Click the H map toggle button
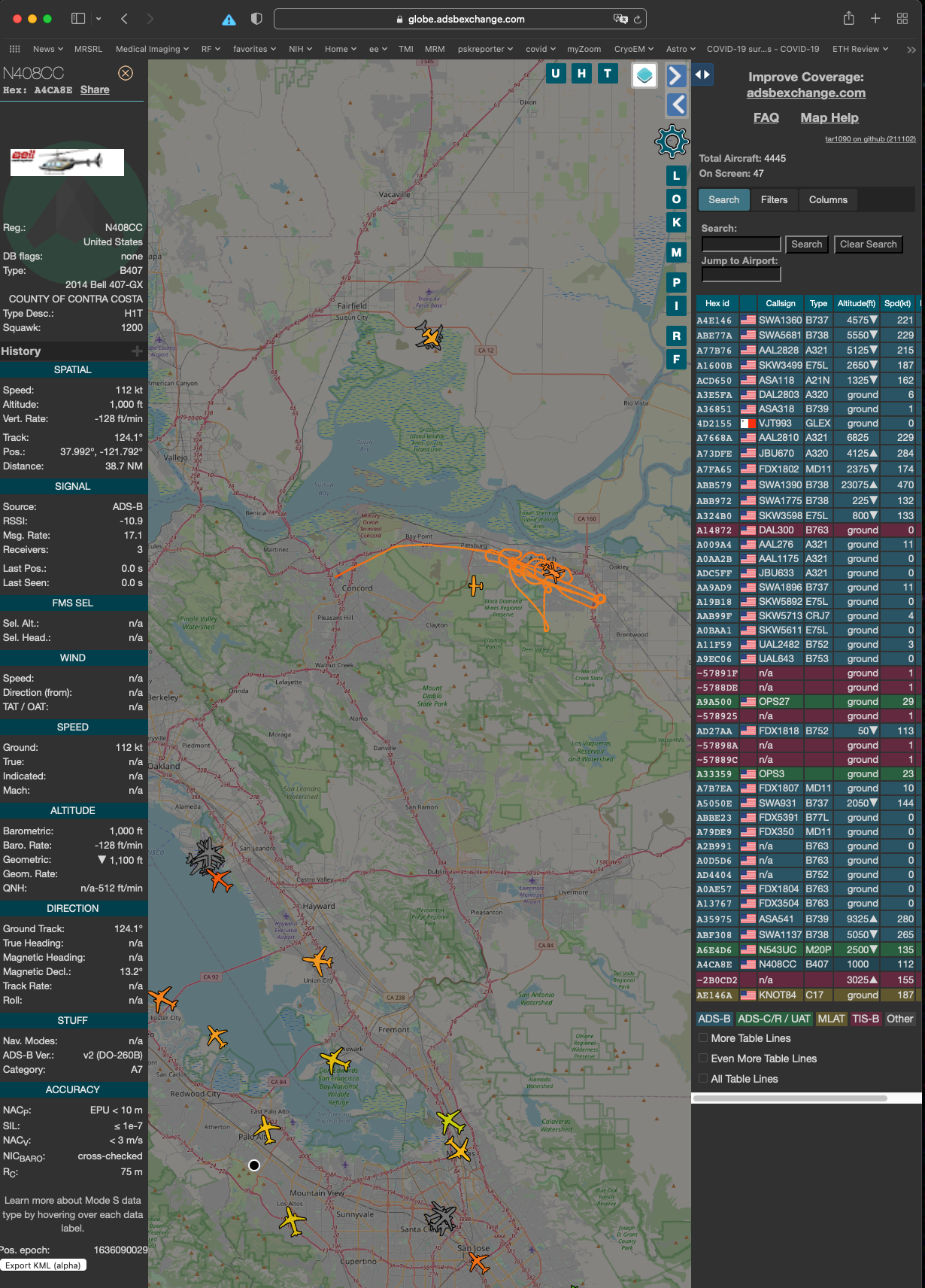 coord(581,73)
